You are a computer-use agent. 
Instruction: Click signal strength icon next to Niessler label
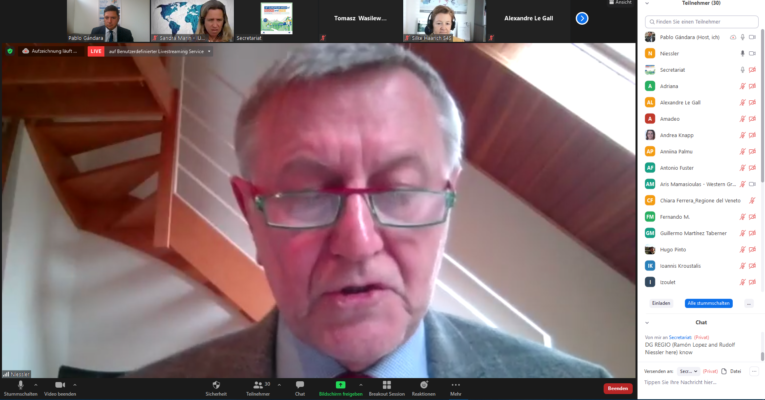(x=6, y=374)
